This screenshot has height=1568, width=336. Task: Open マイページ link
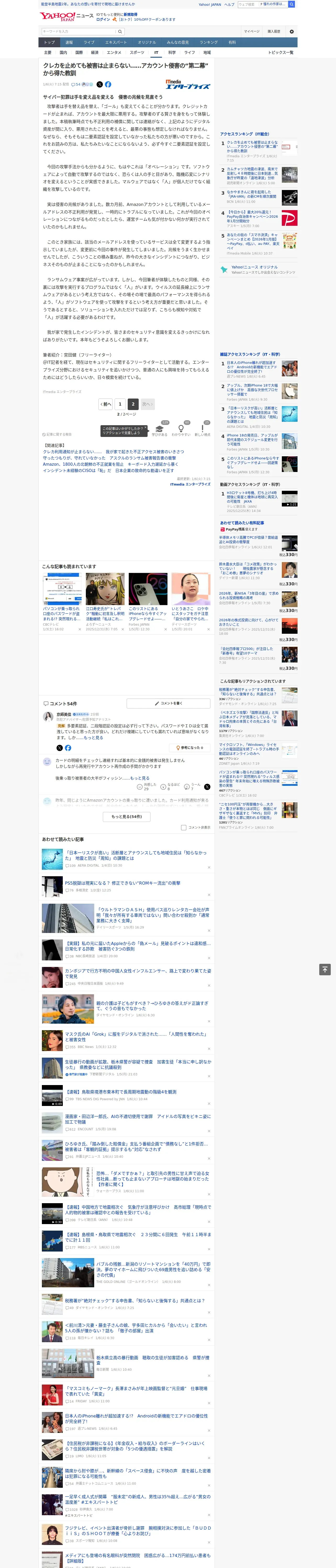point(252,31)
